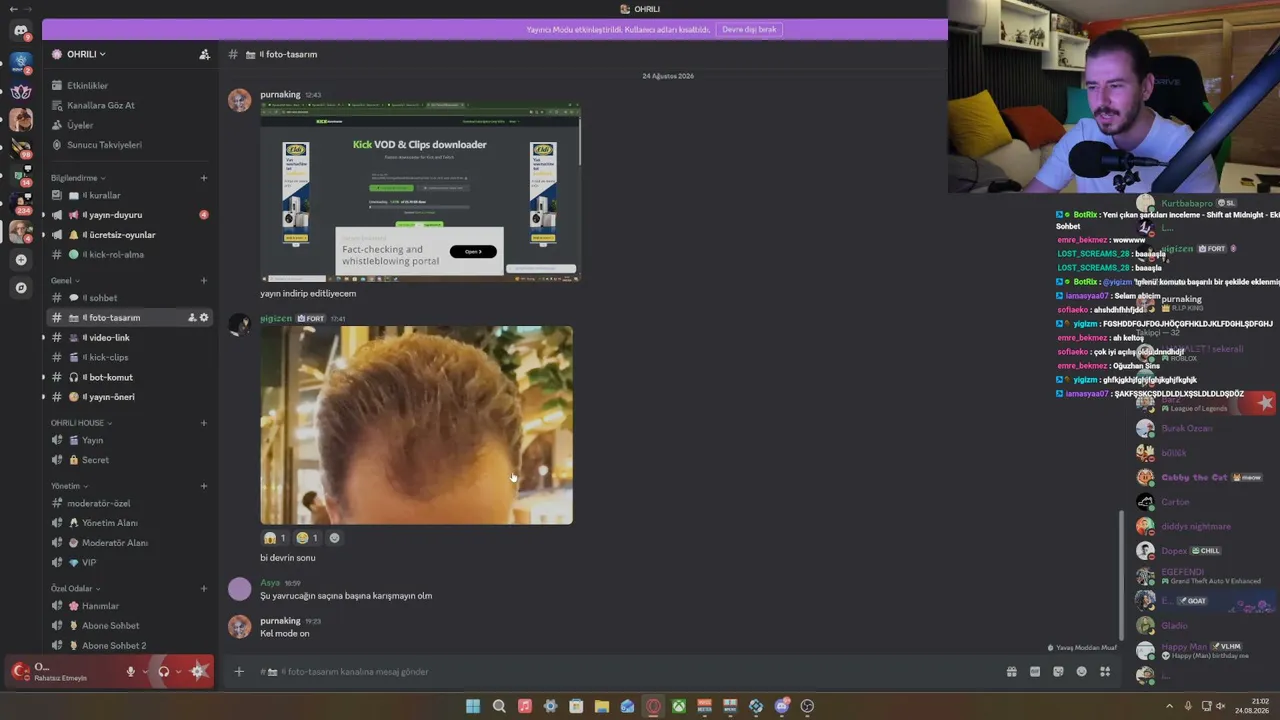Toggle microphone mute in user panel
The image size is (1280, 720).
pos(130,671)
